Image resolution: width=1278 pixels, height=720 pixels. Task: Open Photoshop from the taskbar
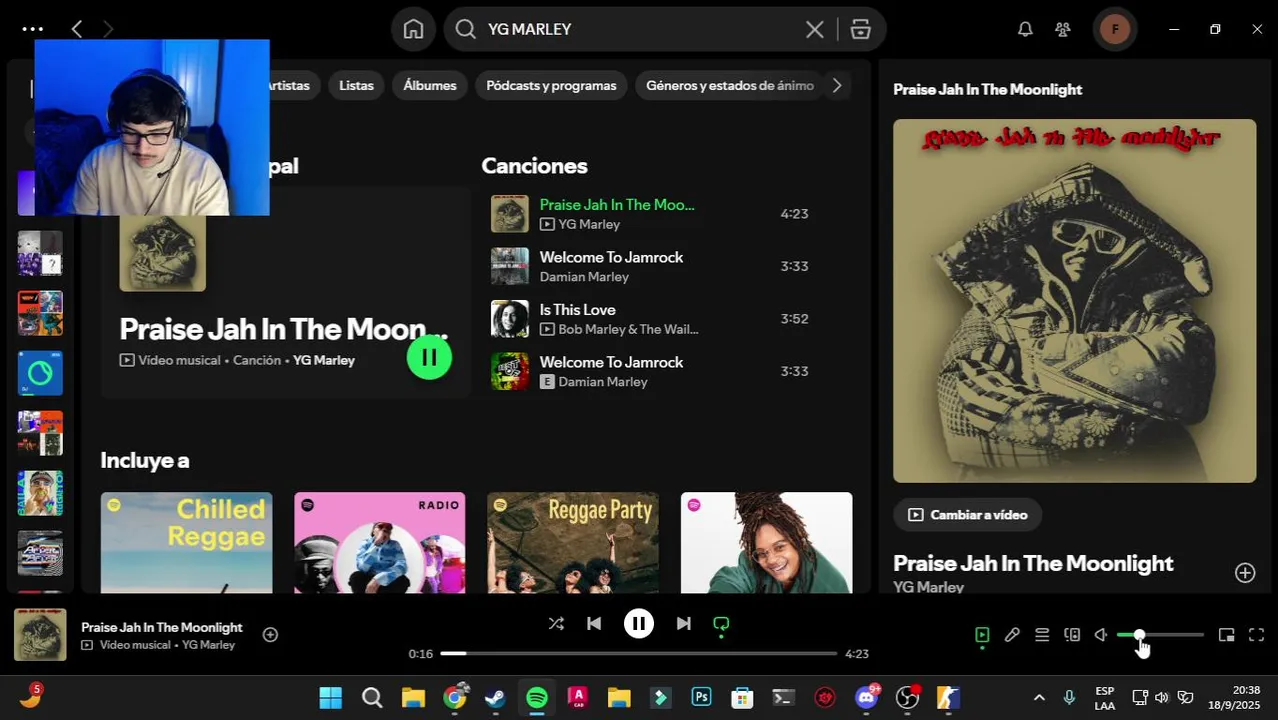click(702, 697)
